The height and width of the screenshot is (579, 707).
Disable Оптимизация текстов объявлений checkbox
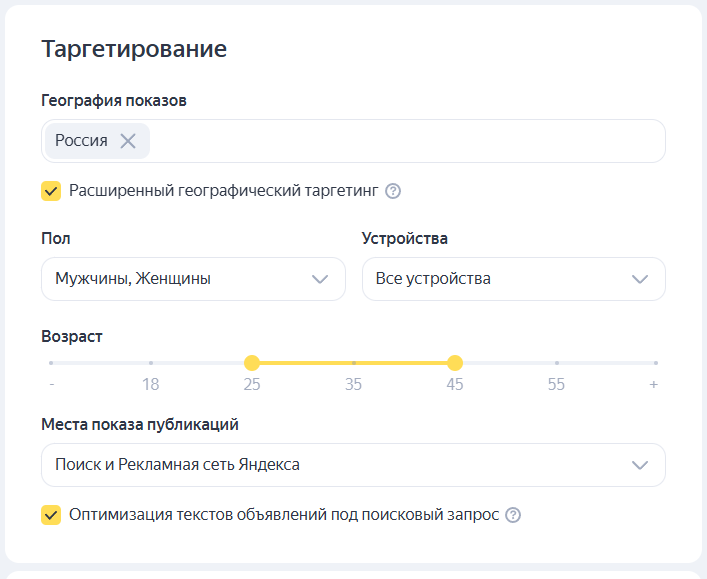[51, 515]
